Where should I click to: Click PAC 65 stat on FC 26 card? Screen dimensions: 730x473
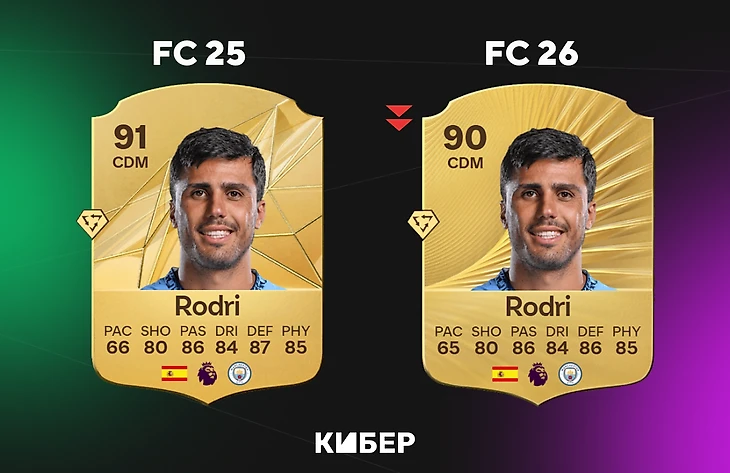point(448,340)
